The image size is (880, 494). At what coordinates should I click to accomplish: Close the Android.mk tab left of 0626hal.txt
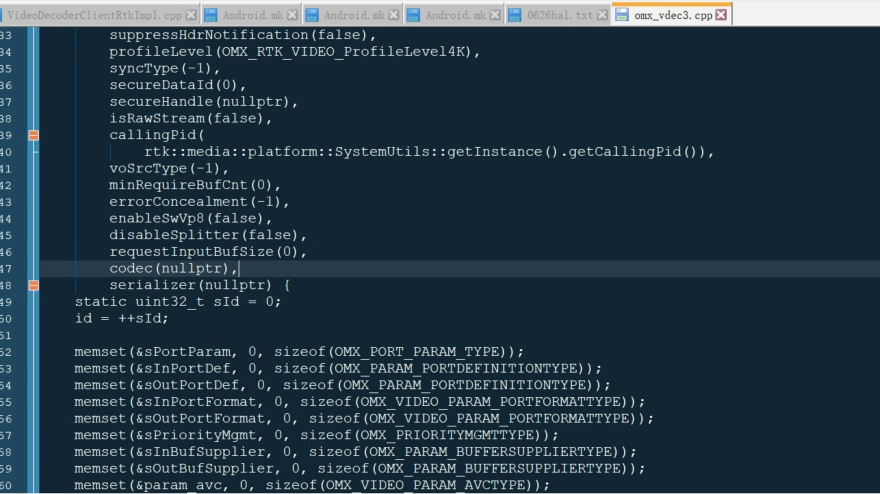[x=494, y=15]
